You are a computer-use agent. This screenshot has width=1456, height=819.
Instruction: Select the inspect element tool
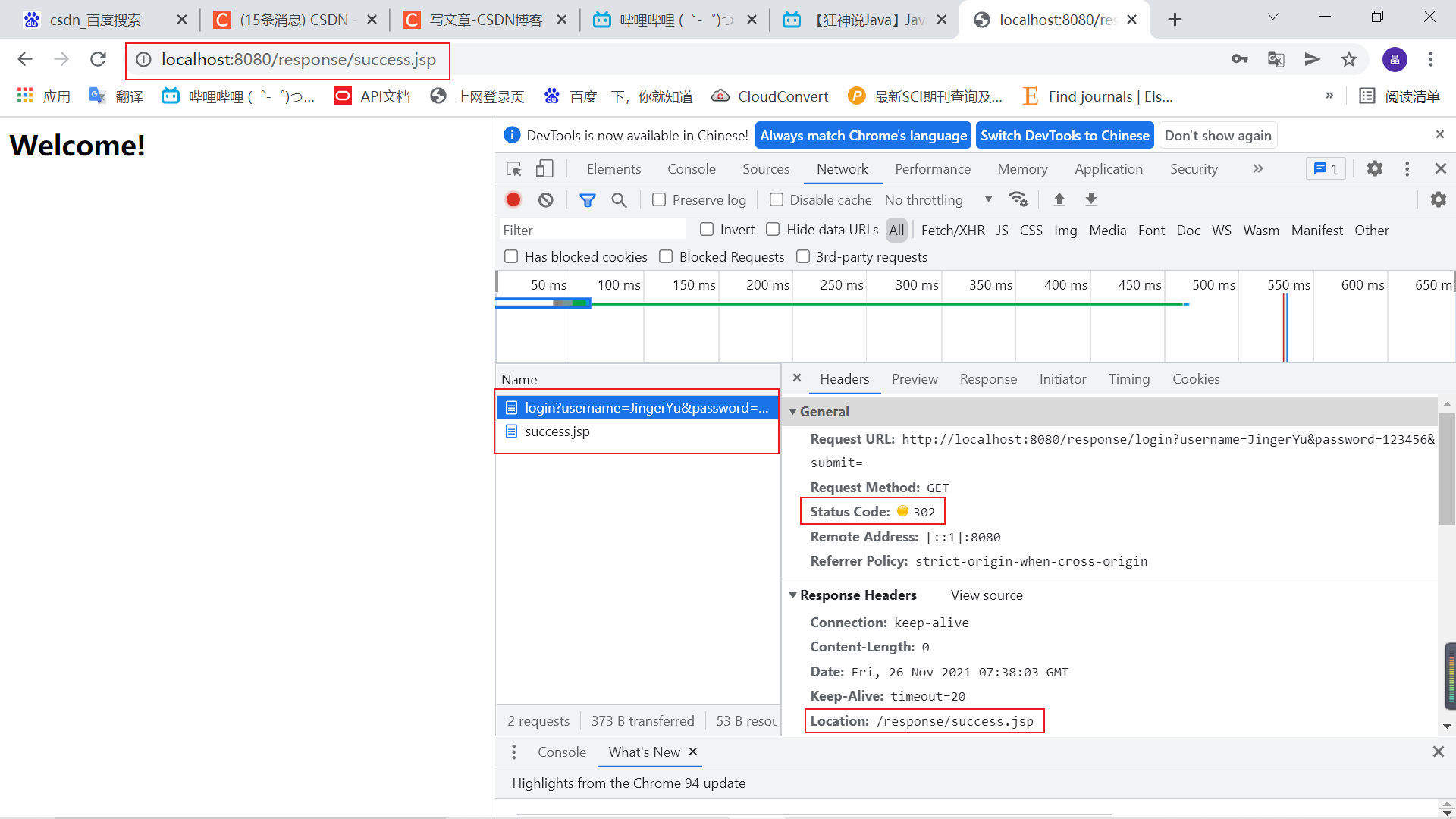513,168
